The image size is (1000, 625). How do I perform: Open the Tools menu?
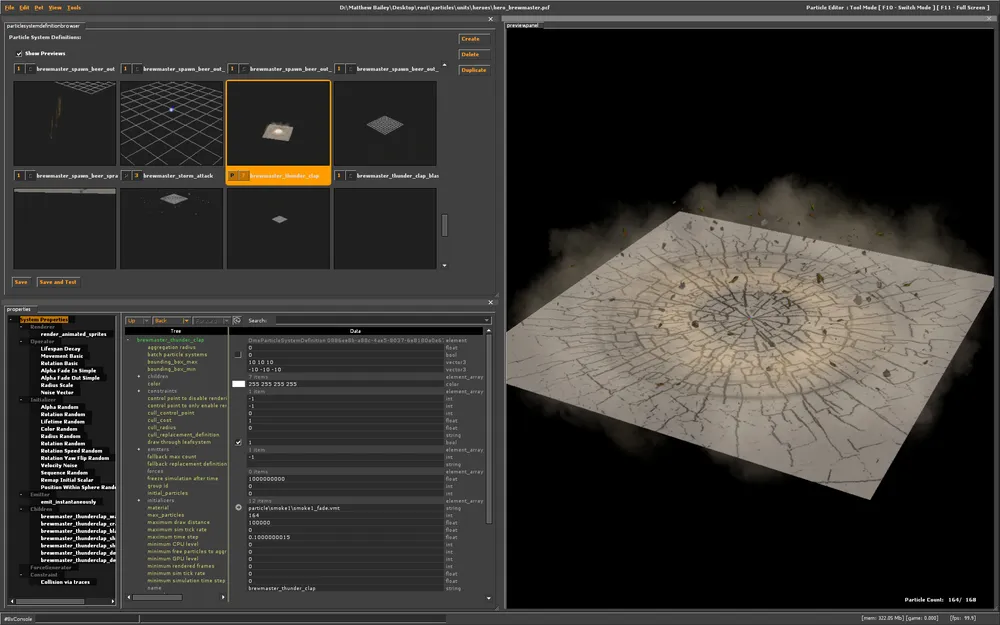tap(74, 7)
